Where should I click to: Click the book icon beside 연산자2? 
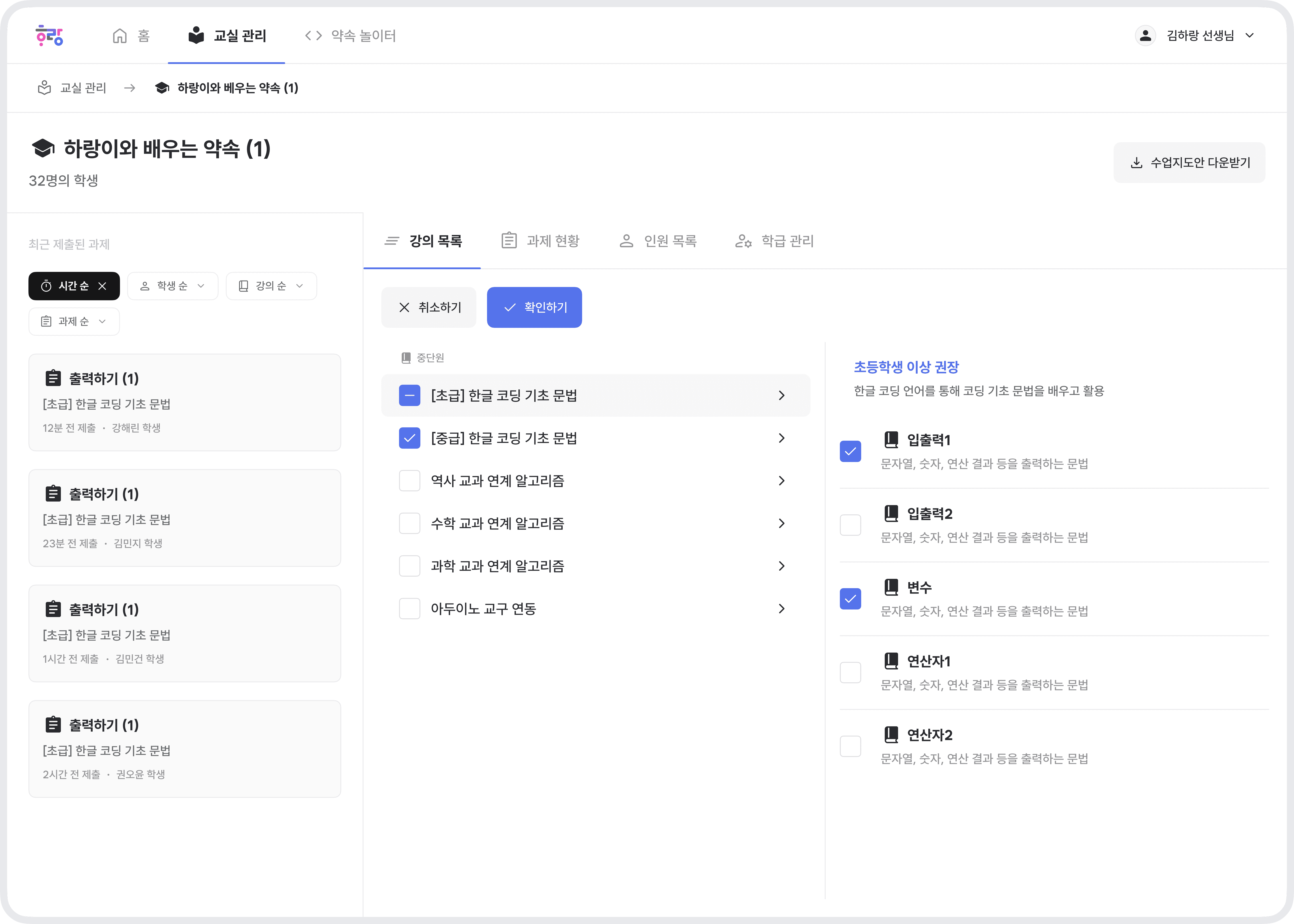[891, 735]
